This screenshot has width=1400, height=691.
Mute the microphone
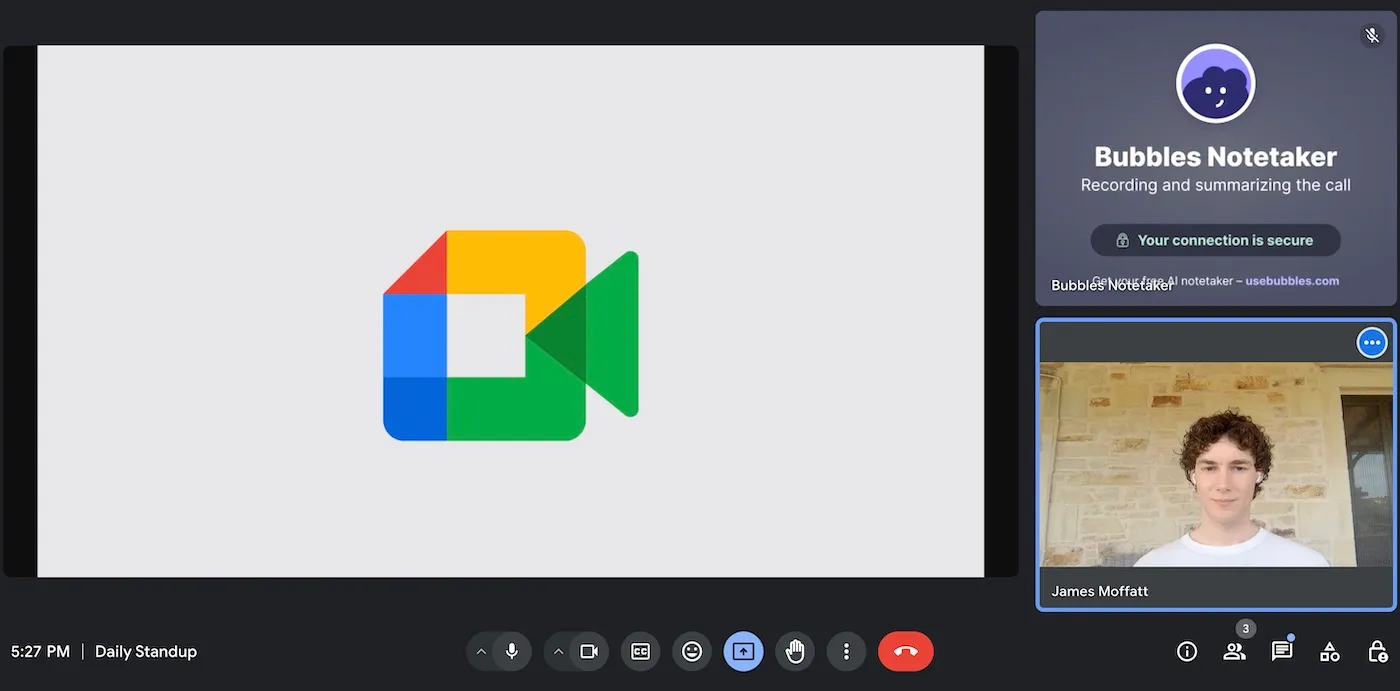(512, 652)
